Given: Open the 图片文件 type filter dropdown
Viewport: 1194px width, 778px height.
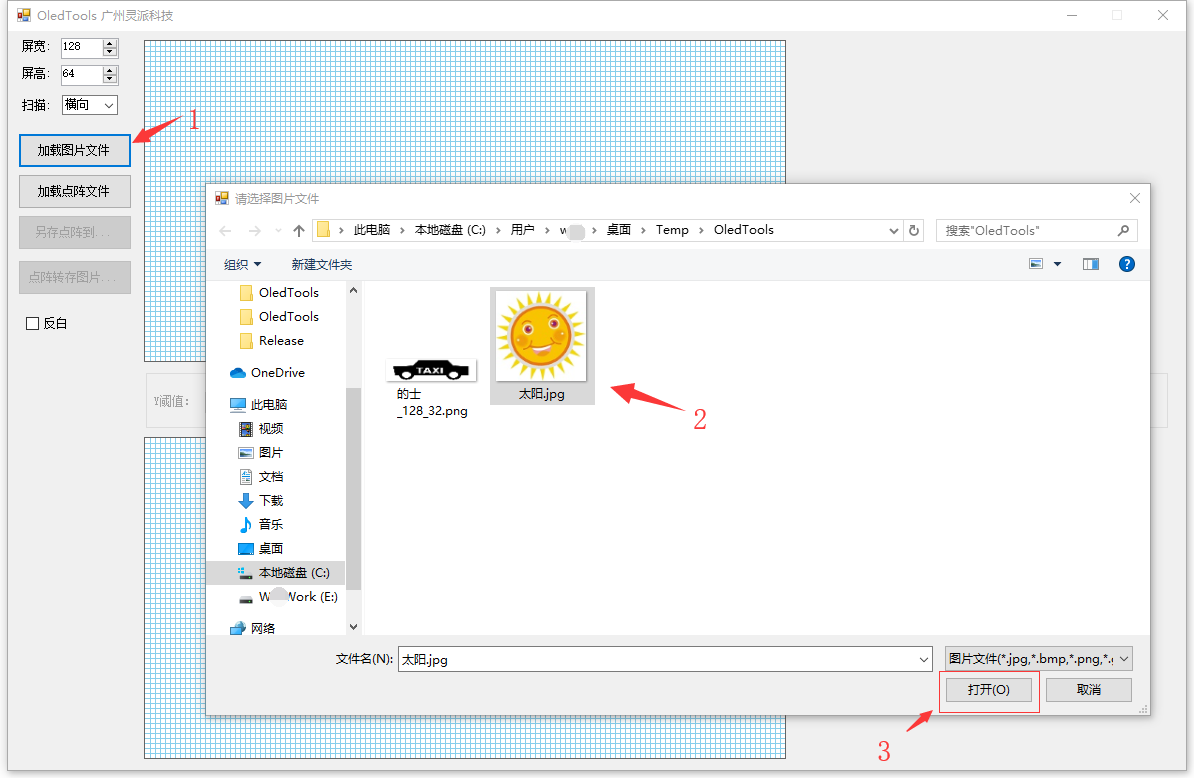Looking at the screenshot, I should (x=1039, y=658).
